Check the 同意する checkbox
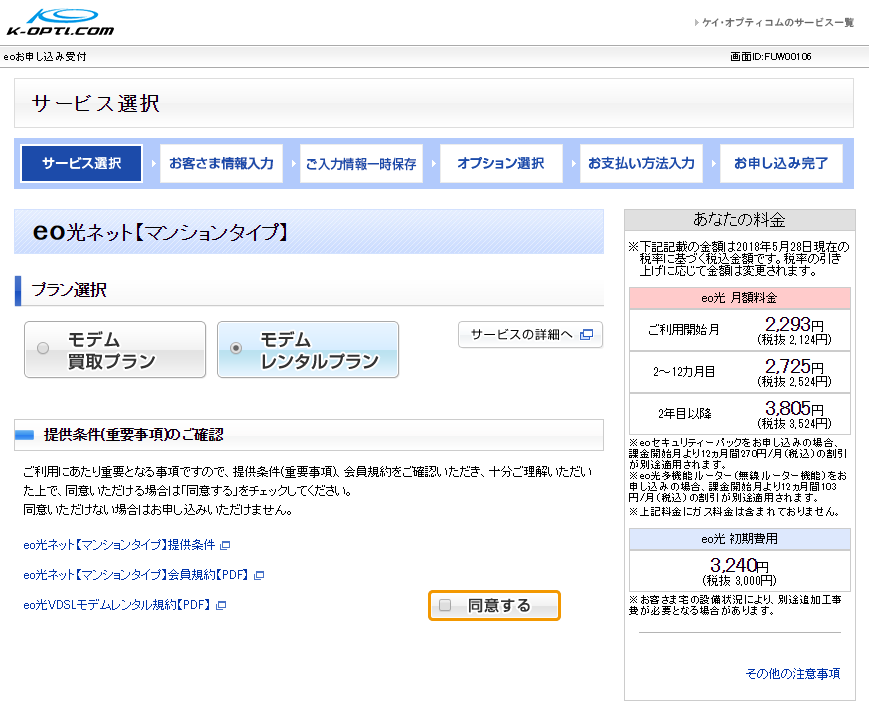 [x=445, y=605]
